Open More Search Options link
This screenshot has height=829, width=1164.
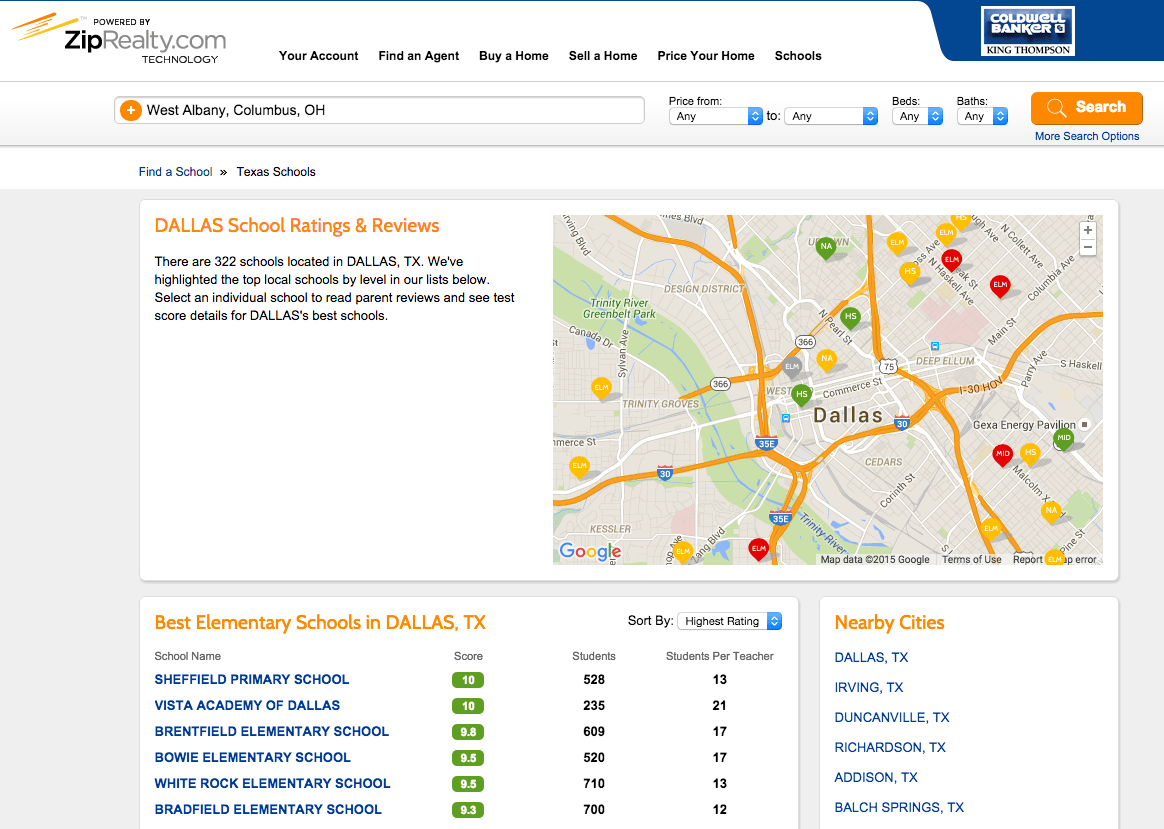pyautogui.click(x=1087, y=137)
